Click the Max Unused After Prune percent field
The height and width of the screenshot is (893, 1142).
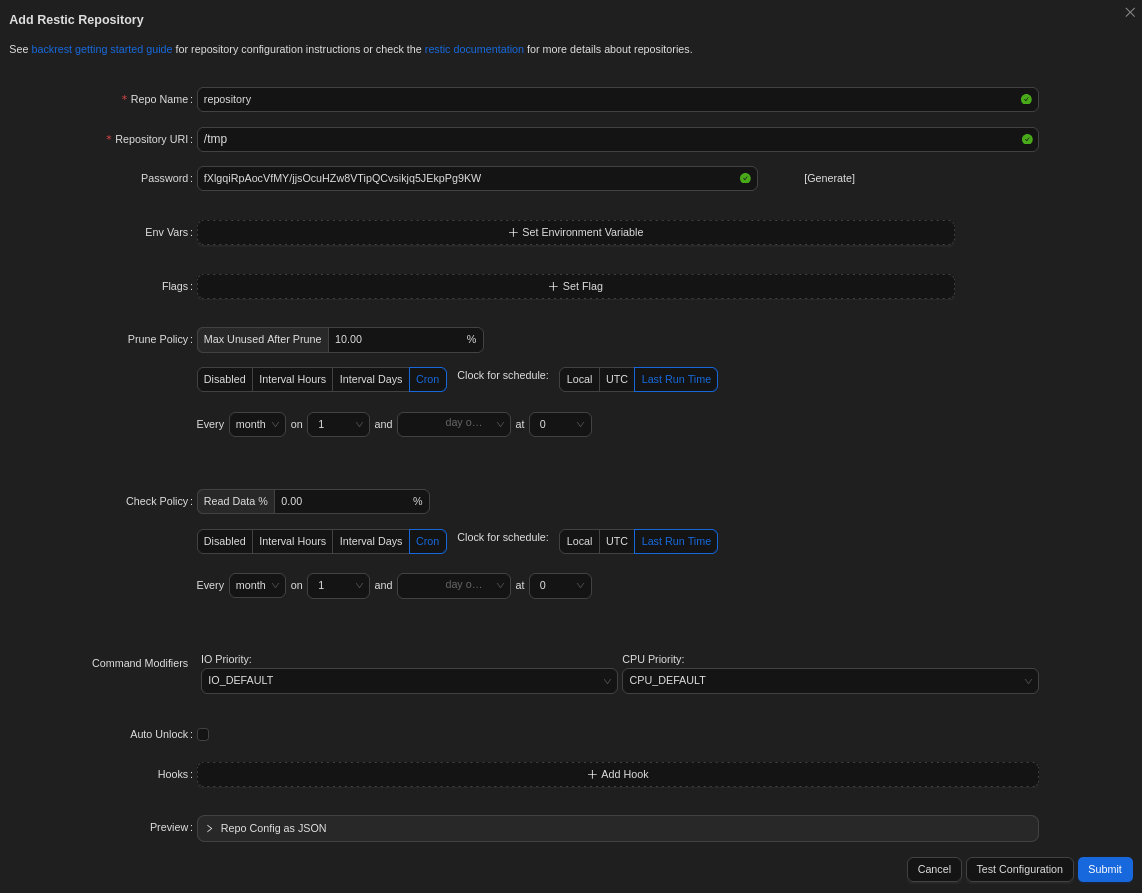click(x=397, y=340)
